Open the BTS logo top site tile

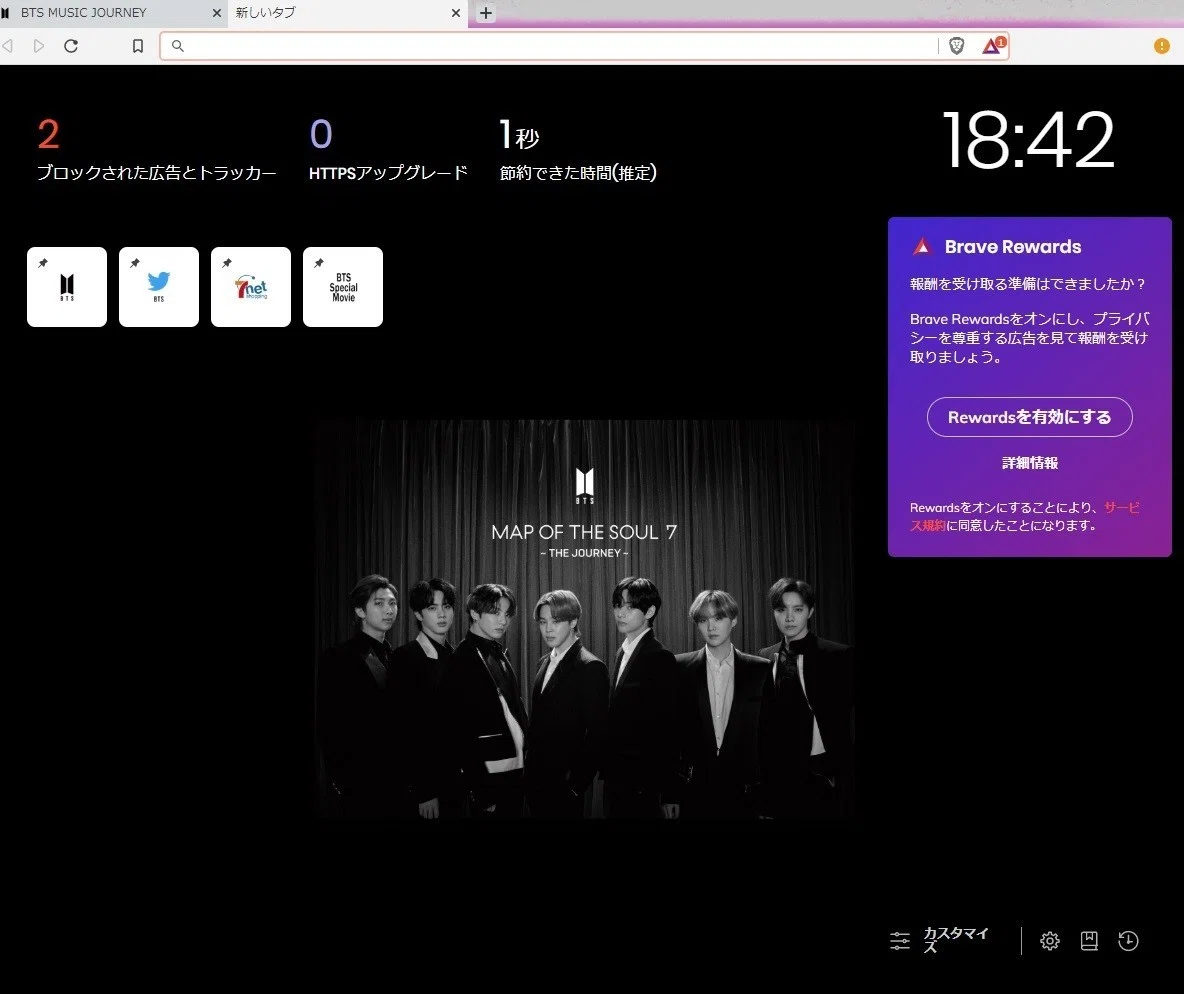point(66,287)
